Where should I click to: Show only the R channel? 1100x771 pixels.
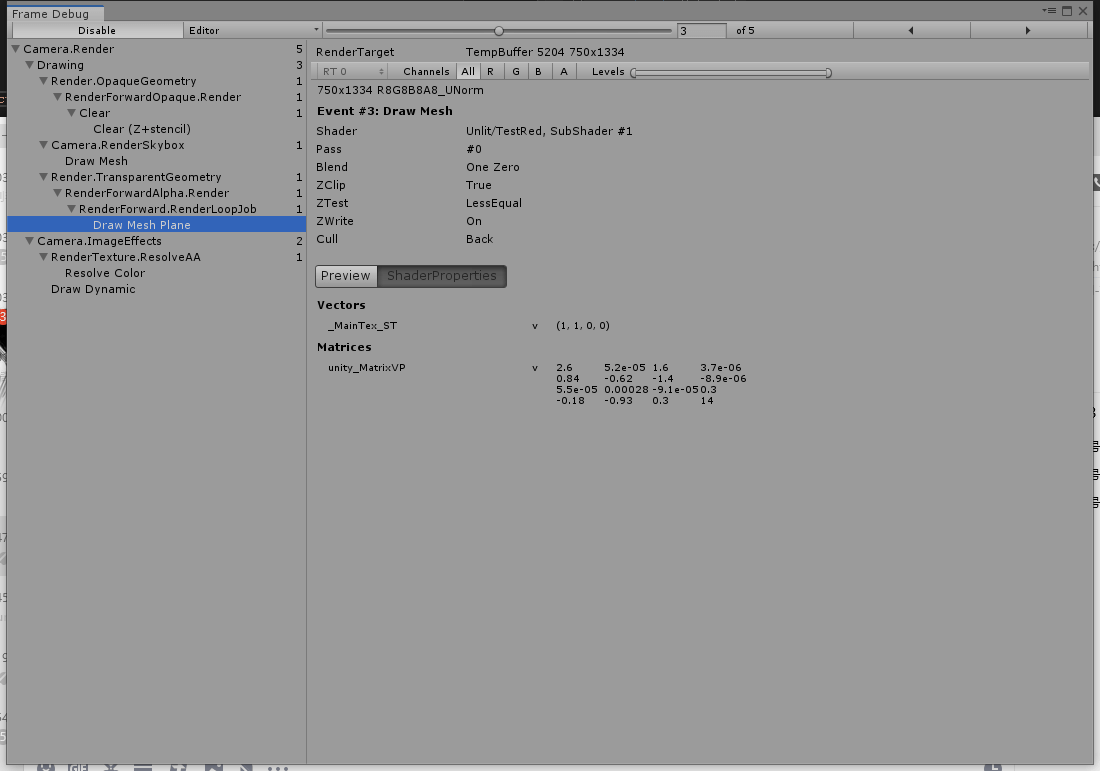[490, 72]
